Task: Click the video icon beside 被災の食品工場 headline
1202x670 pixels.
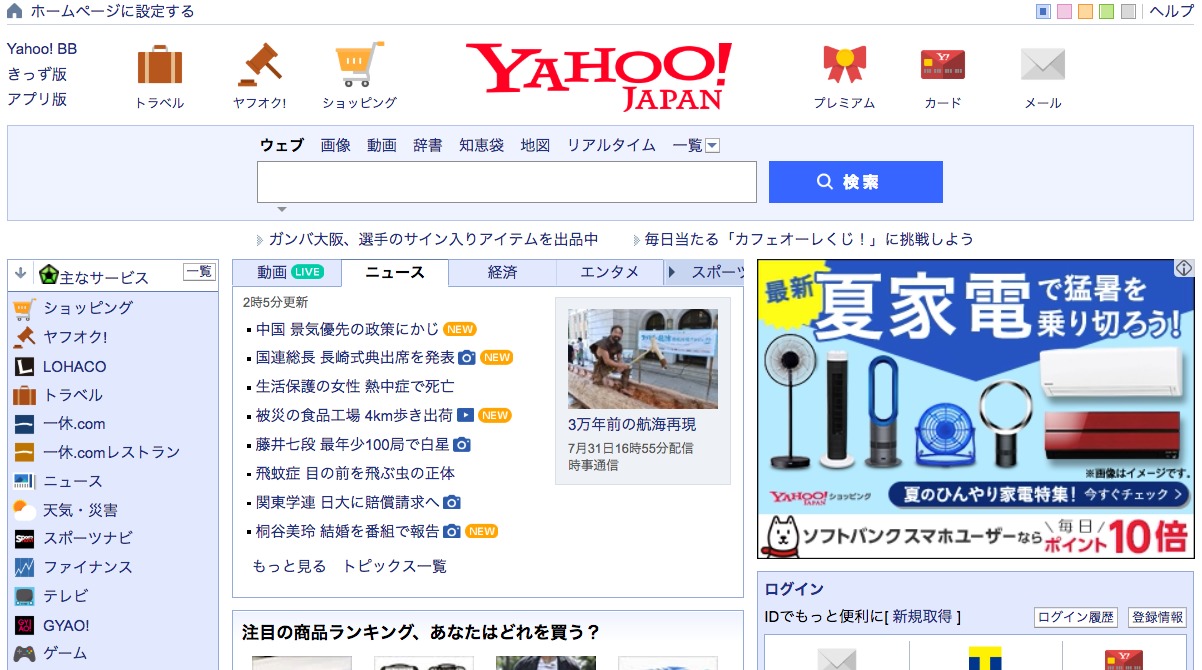Action: coord(465,415)
